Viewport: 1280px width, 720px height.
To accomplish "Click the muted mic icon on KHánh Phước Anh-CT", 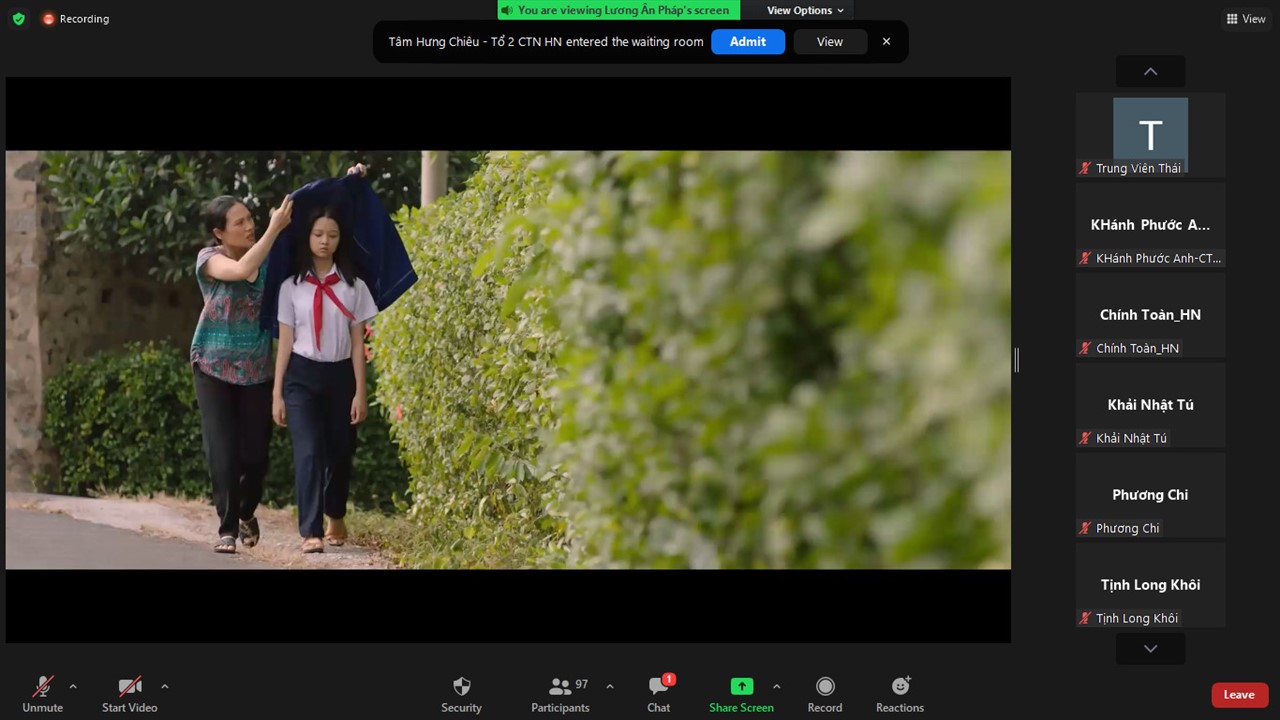I will click(x=1084, y=258).
